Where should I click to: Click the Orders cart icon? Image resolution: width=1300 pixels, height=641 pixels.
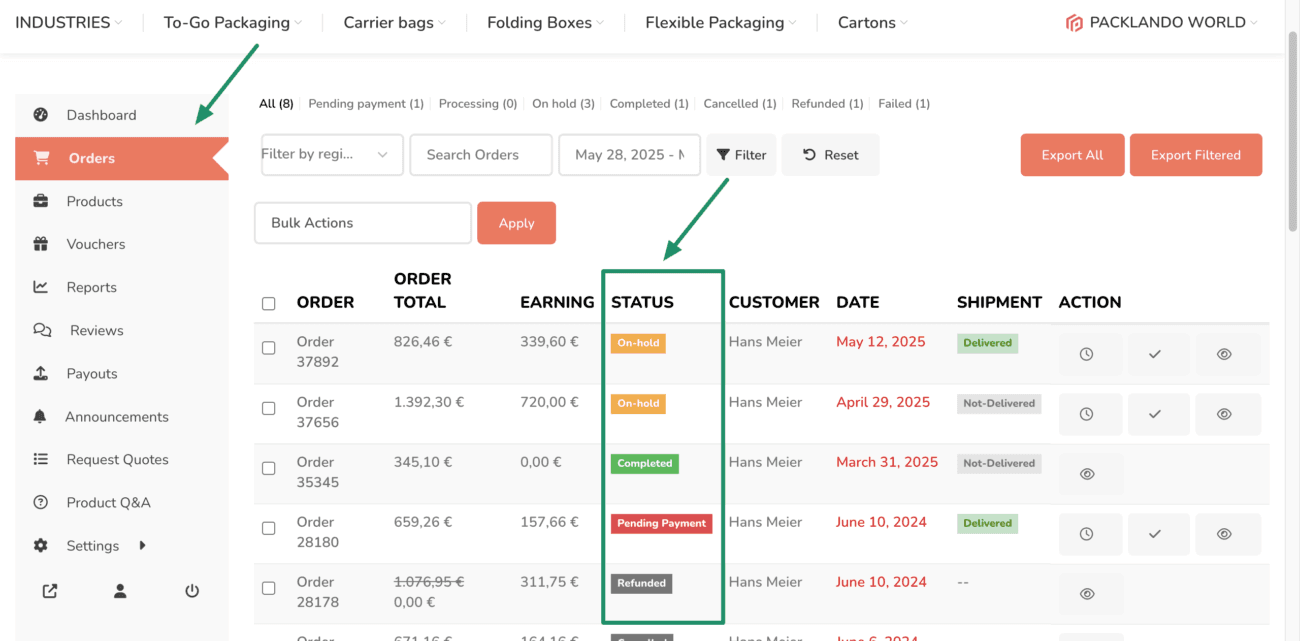(x=41, y=158)
